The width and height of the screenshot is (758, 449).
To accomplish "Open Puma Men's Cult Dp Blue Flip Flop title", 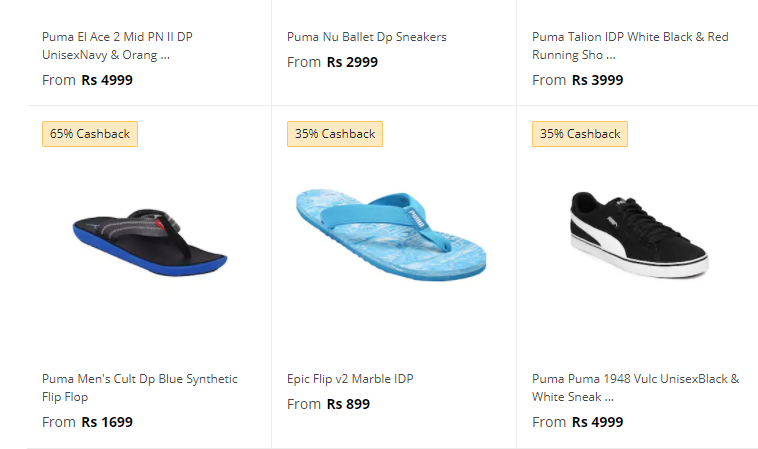I will point(140,388).
